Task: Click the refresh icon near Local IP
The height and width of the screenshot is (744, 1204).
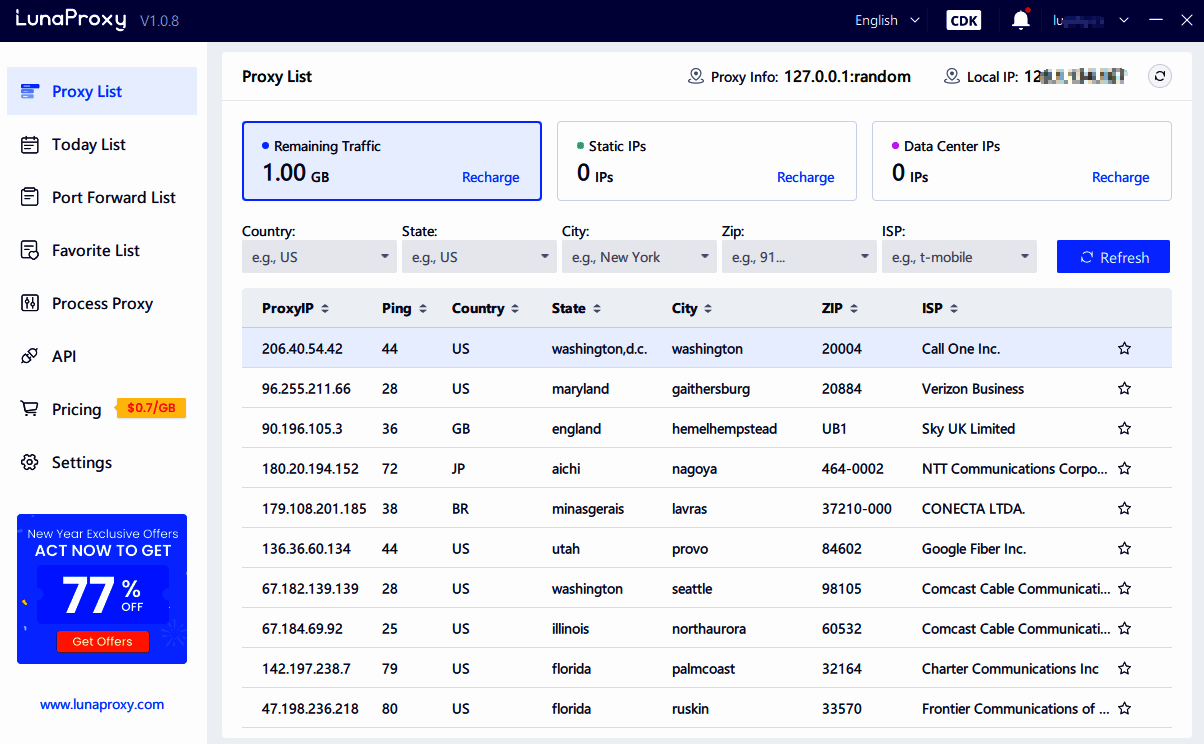Action: (x=1159, y=76)
